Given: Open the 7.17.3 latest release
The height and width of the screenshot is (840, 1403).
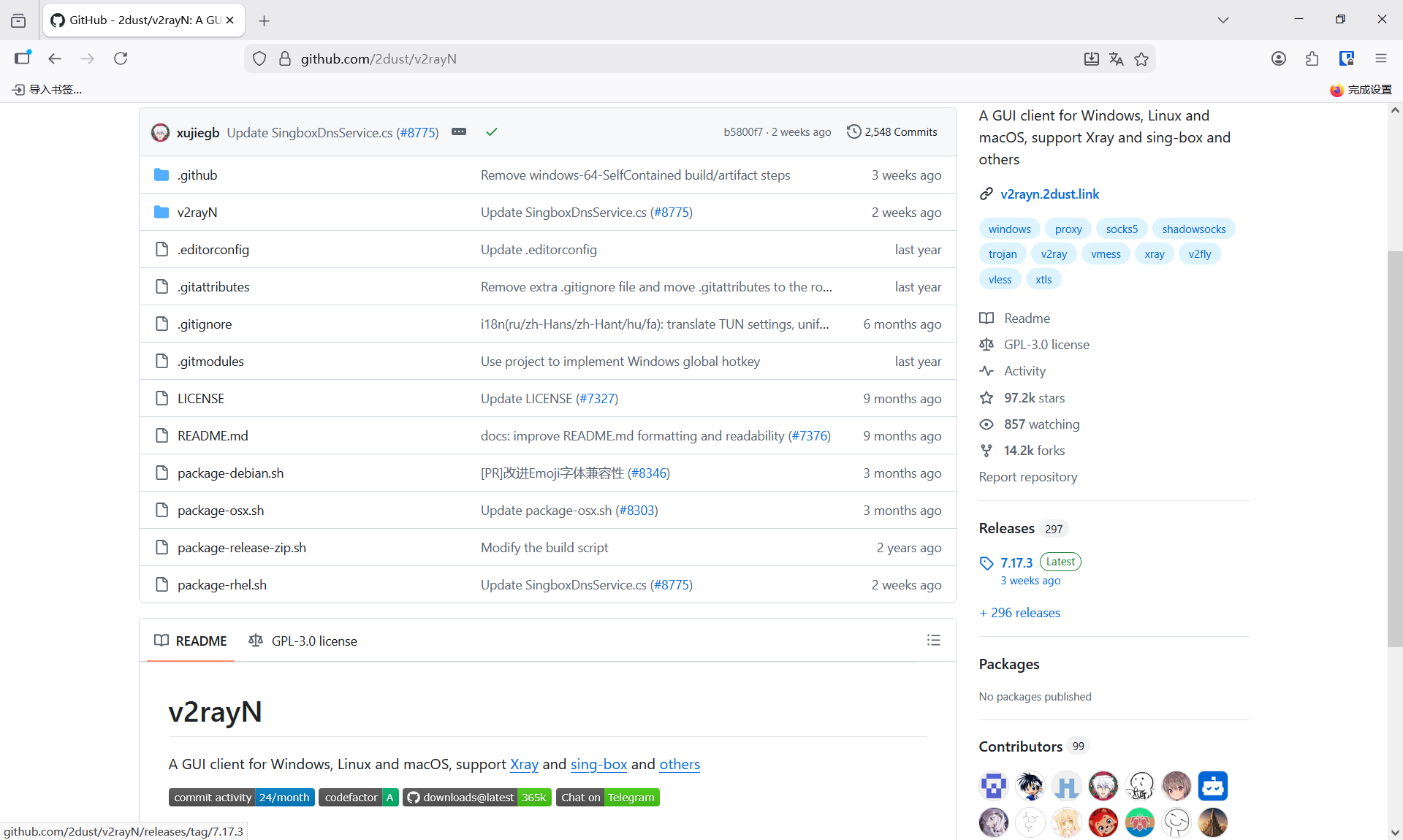Looking at the screenshot, I should click(x=1016, y=562).
